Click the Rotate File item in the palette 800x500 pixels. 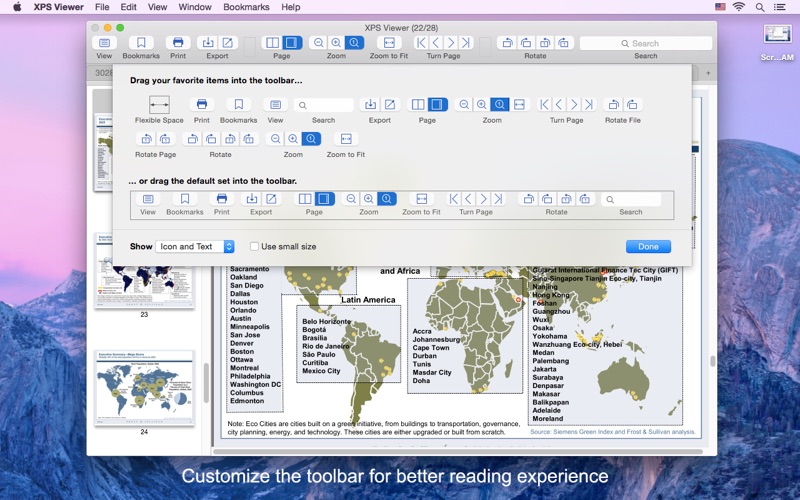coord(622,105)
